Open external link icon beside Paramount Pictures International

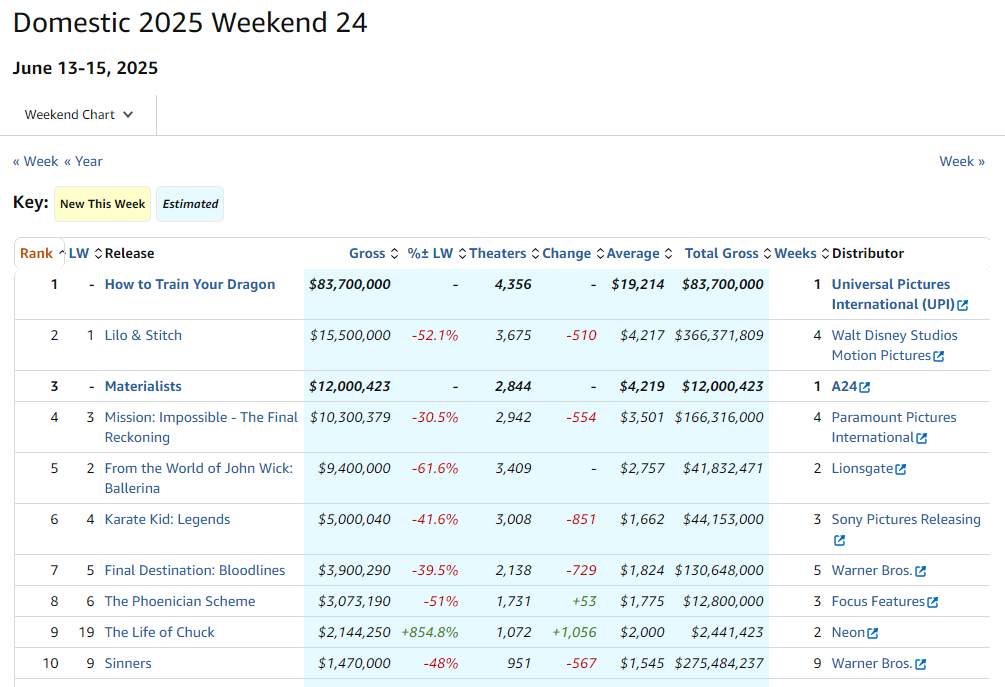922,438
